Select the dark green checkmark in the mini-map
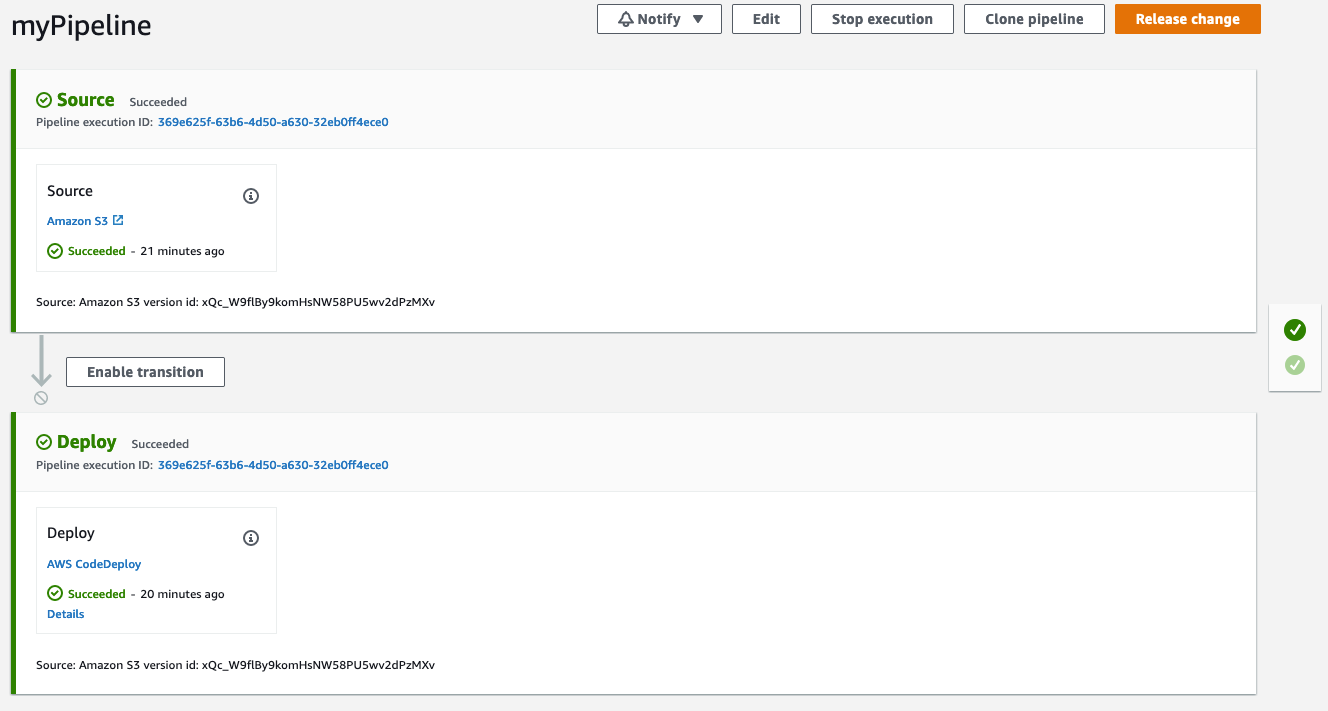Screen dimensions: 1328x711 [1295, 329]
